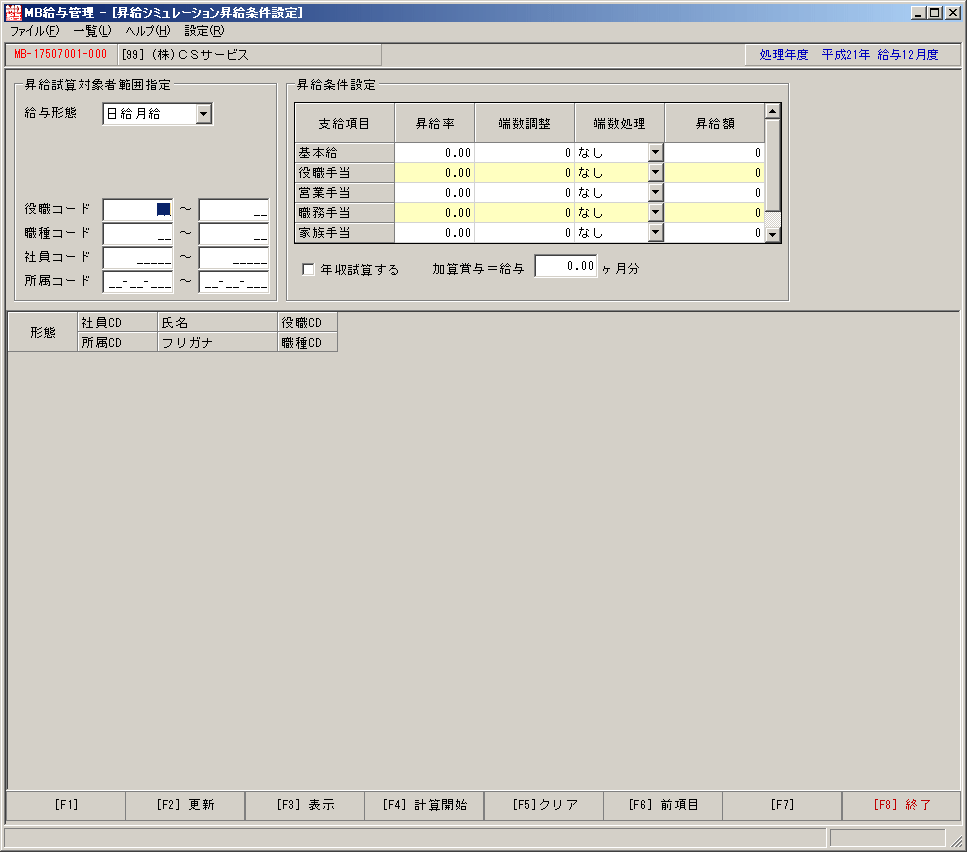Screen dimensions: 967x852
Task: Open the ヘルプ(H) menu
Action: point(148,31)
